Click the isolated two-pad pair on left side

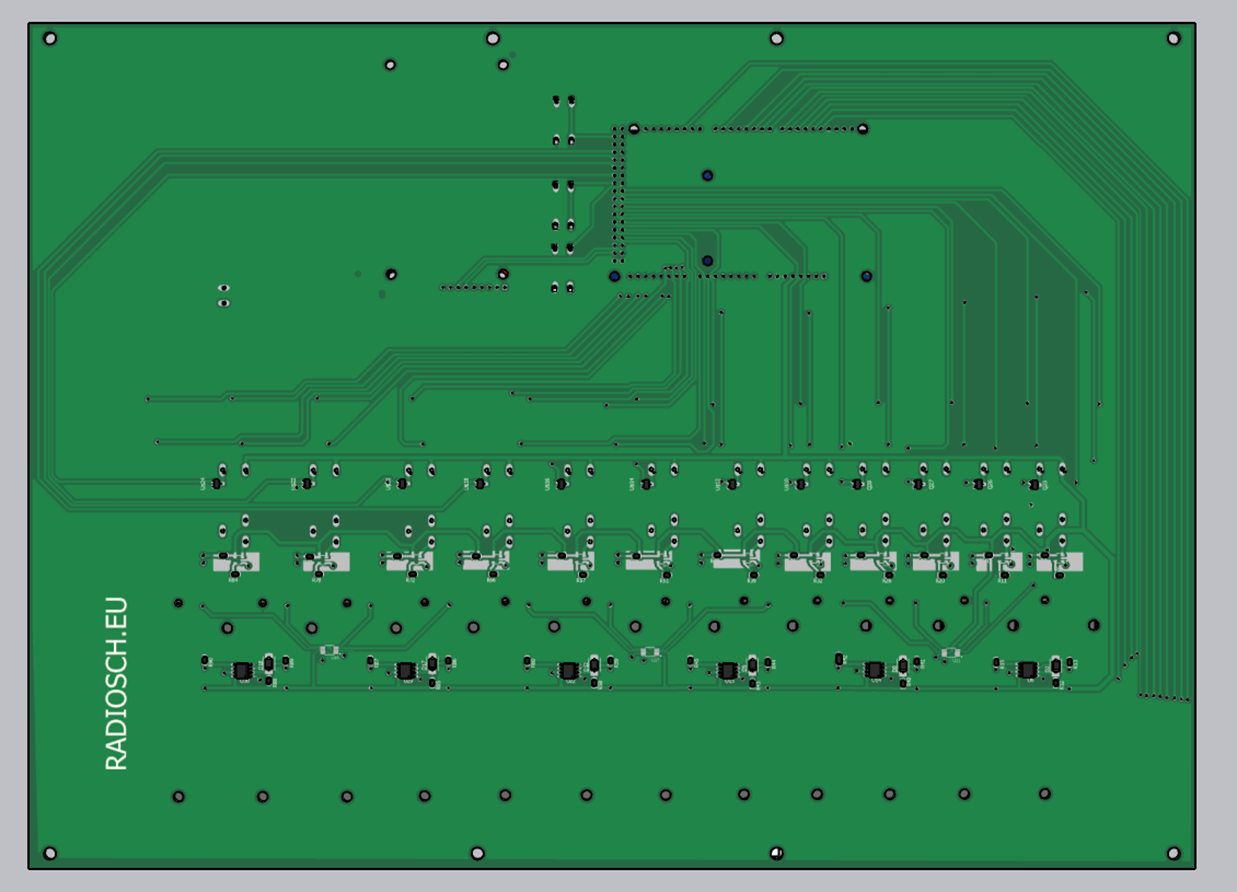(x=224, y=295)
